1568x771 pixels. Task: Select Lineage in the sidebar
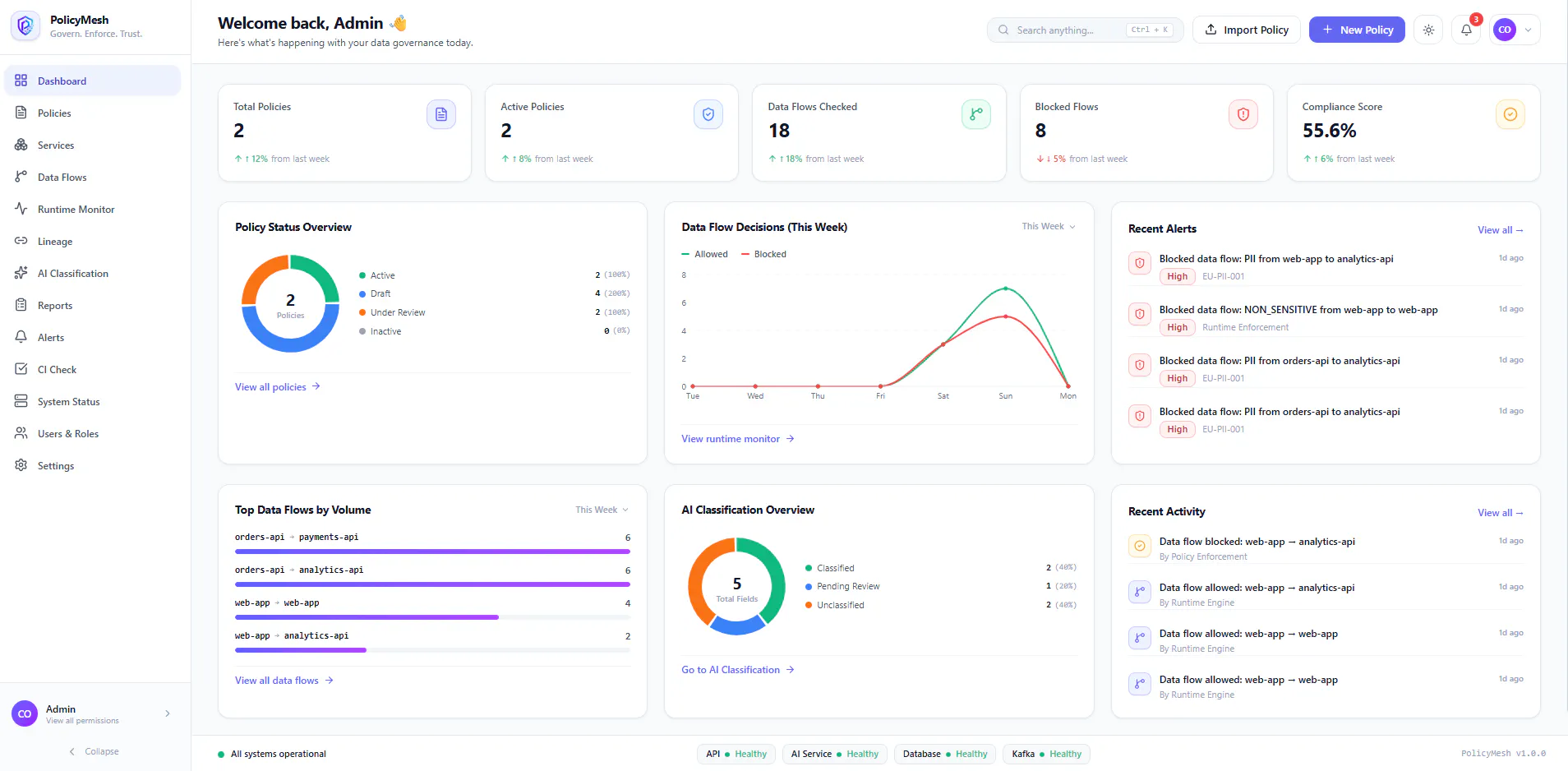pyautogui.click(x=92, y=241)
